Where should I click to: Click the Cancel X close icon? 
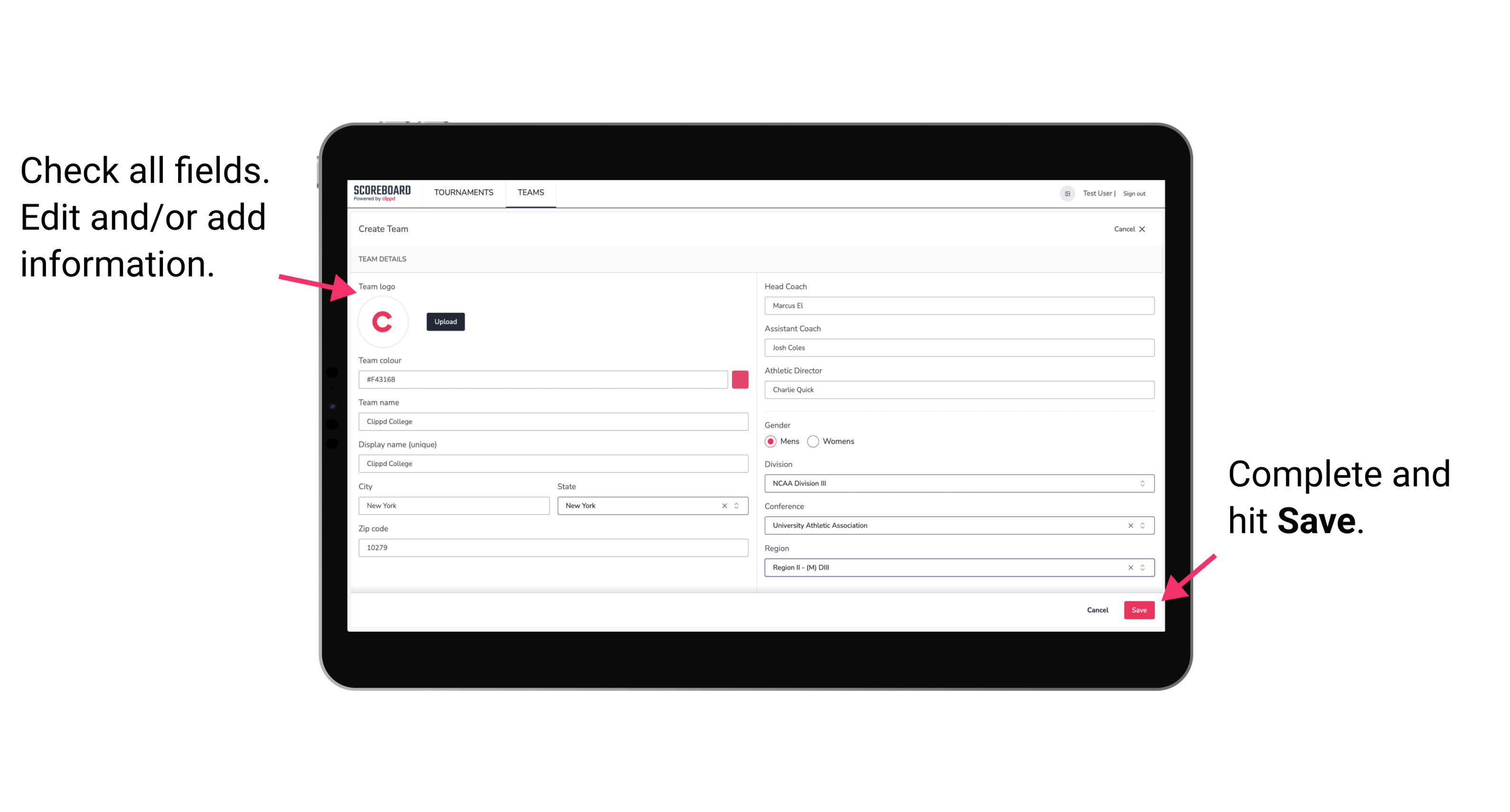click(1149, 229)
